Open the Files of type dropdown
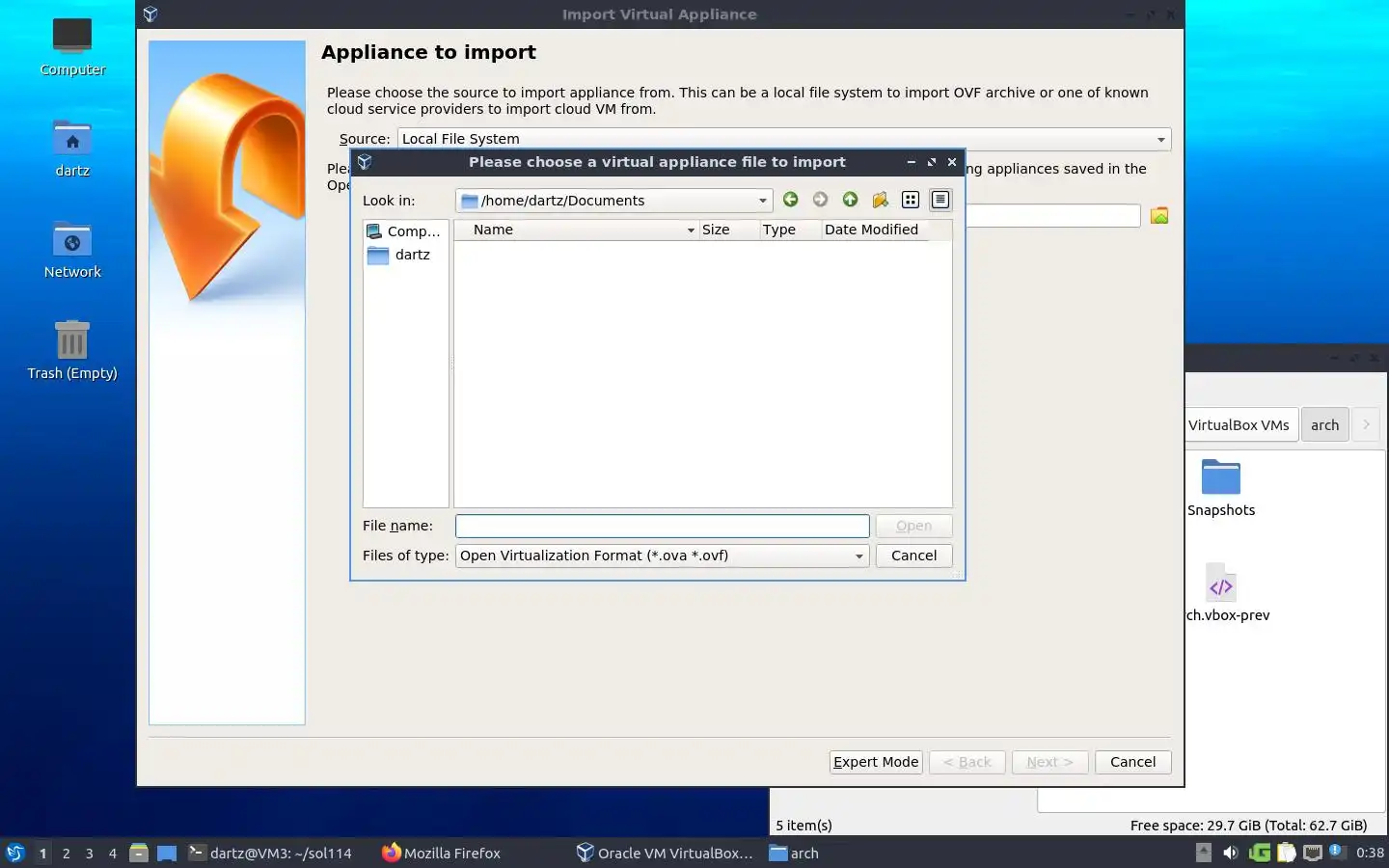Image resolution: width=1389 pixels, height=868 pixels. point(663,556)
